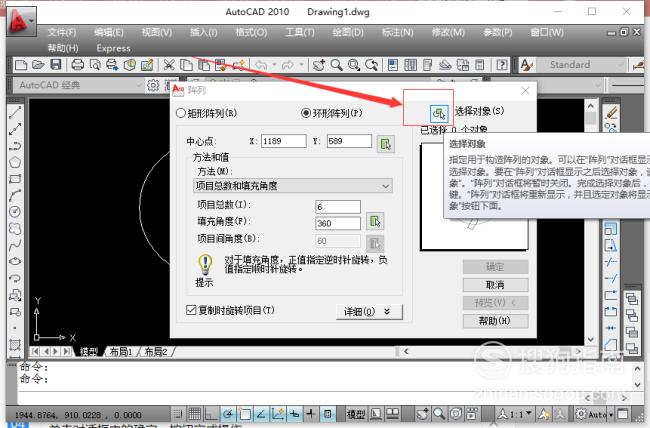
Task: Open the Edit (E) menu
Action: pos(108,32)
